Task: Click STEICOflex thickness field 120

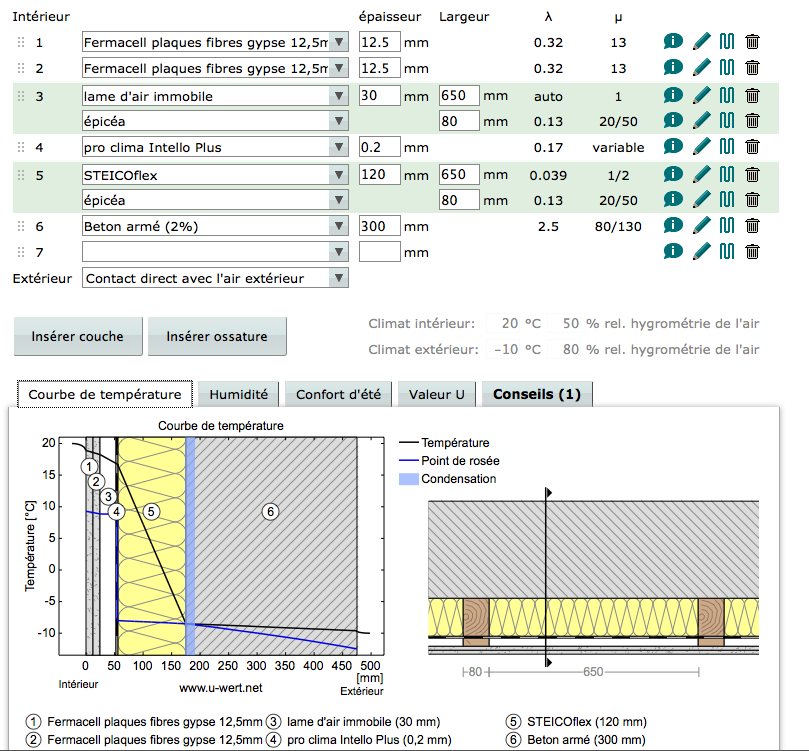Action: (x=380, y=174)
